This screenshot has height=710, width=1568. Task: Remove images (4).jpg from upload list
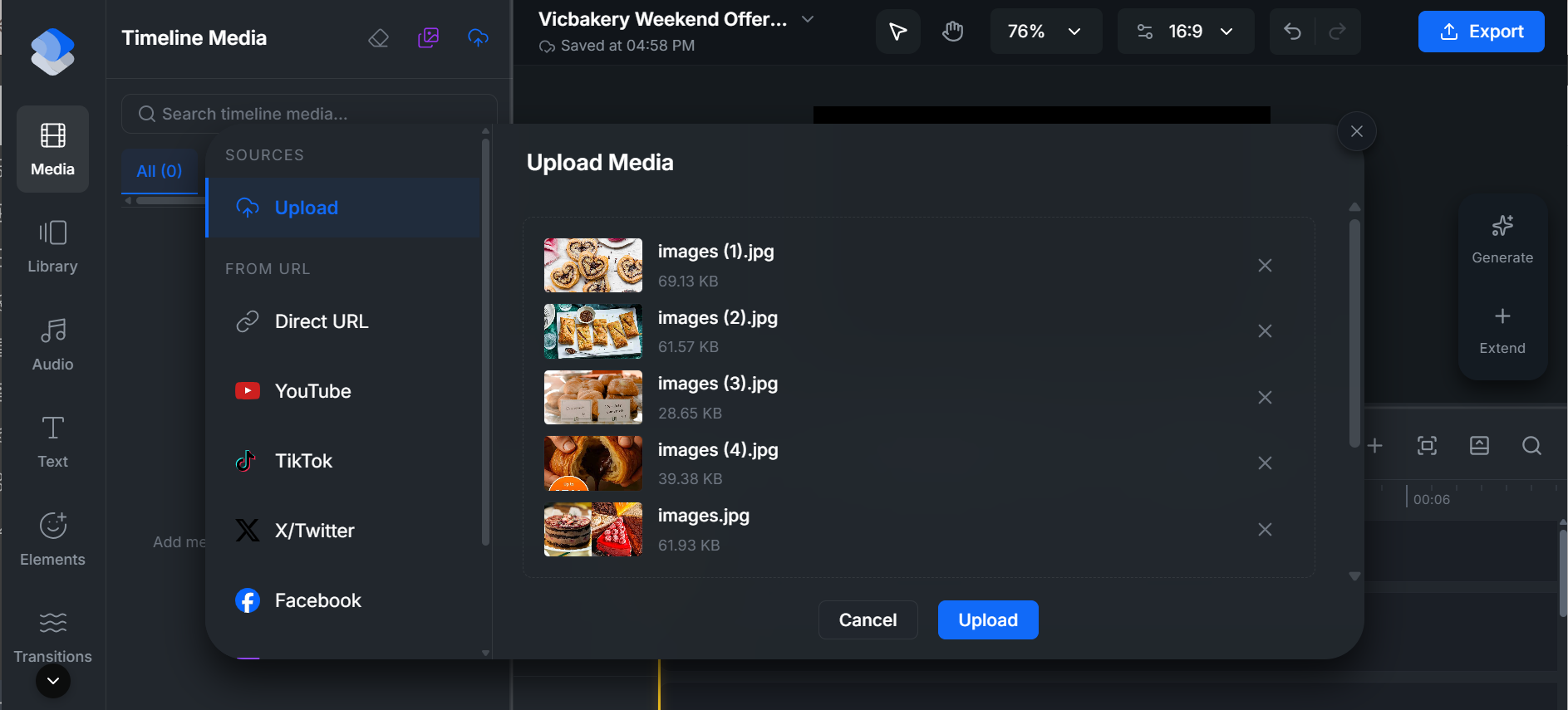click(x=1265, y=463)
